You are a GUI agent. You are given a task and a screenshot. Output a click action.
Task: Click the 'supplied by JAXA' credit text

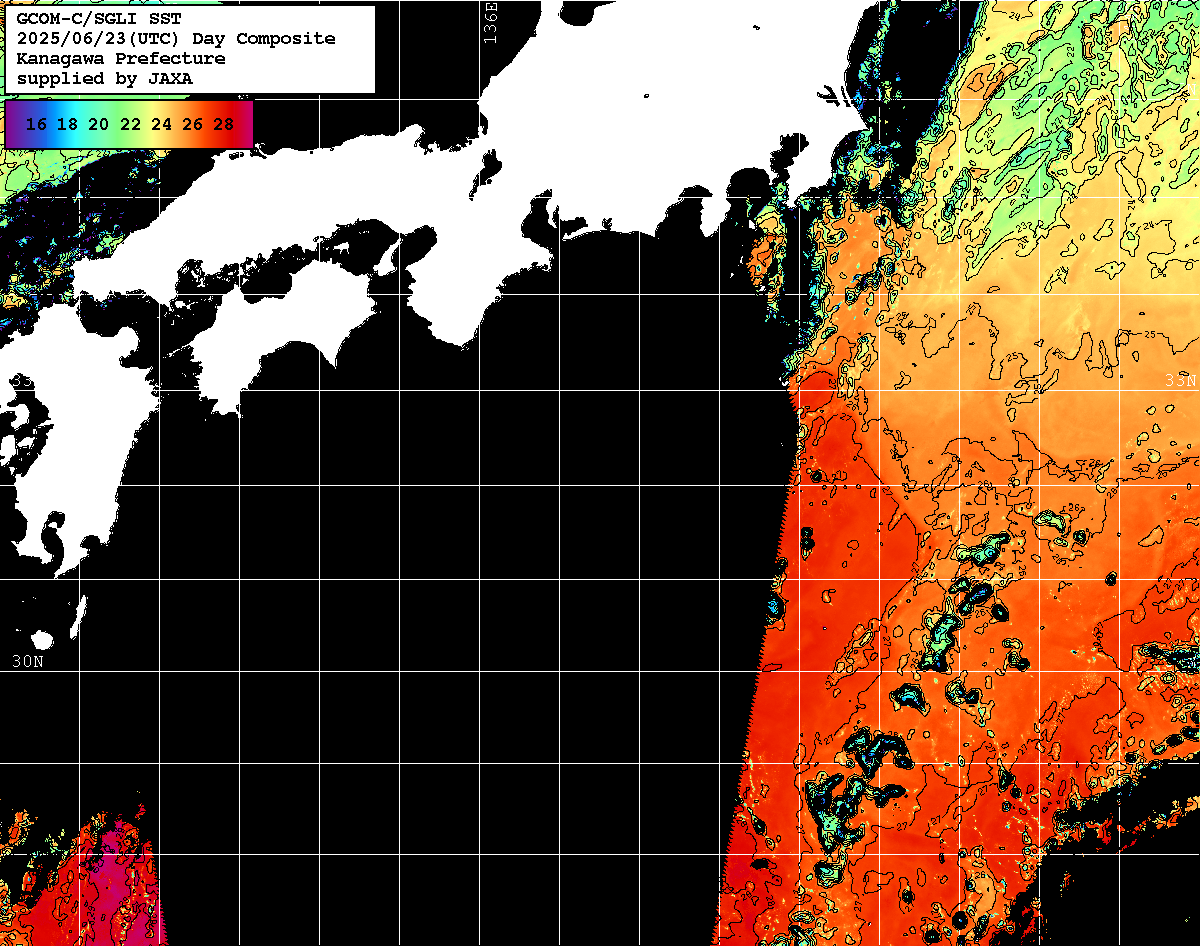click(104, 78)
